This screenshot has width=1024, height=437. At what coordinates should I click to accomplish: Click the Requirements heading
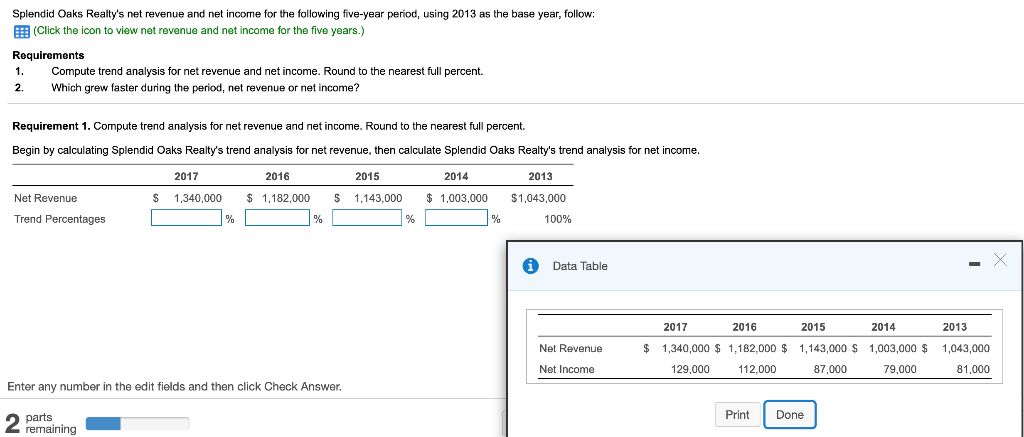[x=48, y=56]
